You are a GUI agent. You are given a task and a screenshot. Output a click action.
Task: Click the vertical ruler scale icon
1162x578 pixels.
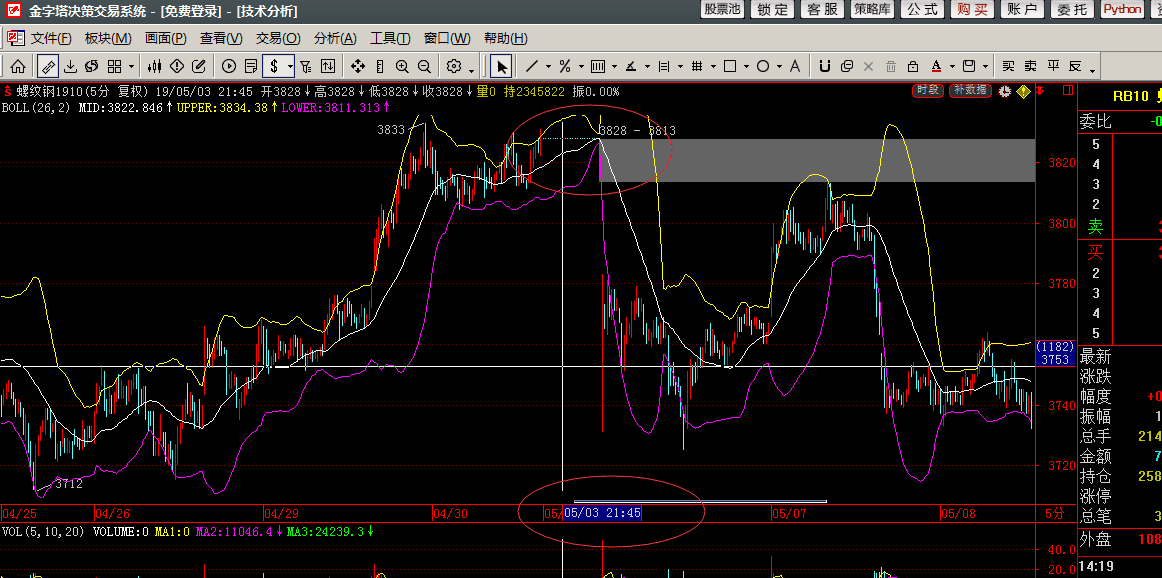tap(380, 67)
